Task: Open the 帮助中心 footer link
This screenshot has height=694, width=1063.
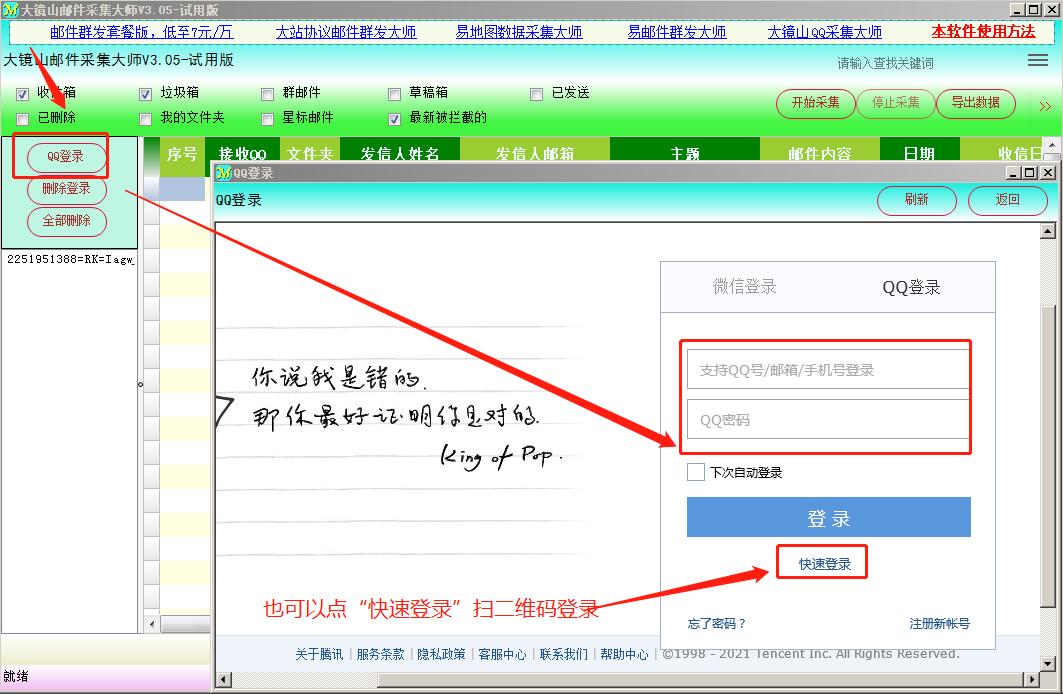Action: click(624, 654)
